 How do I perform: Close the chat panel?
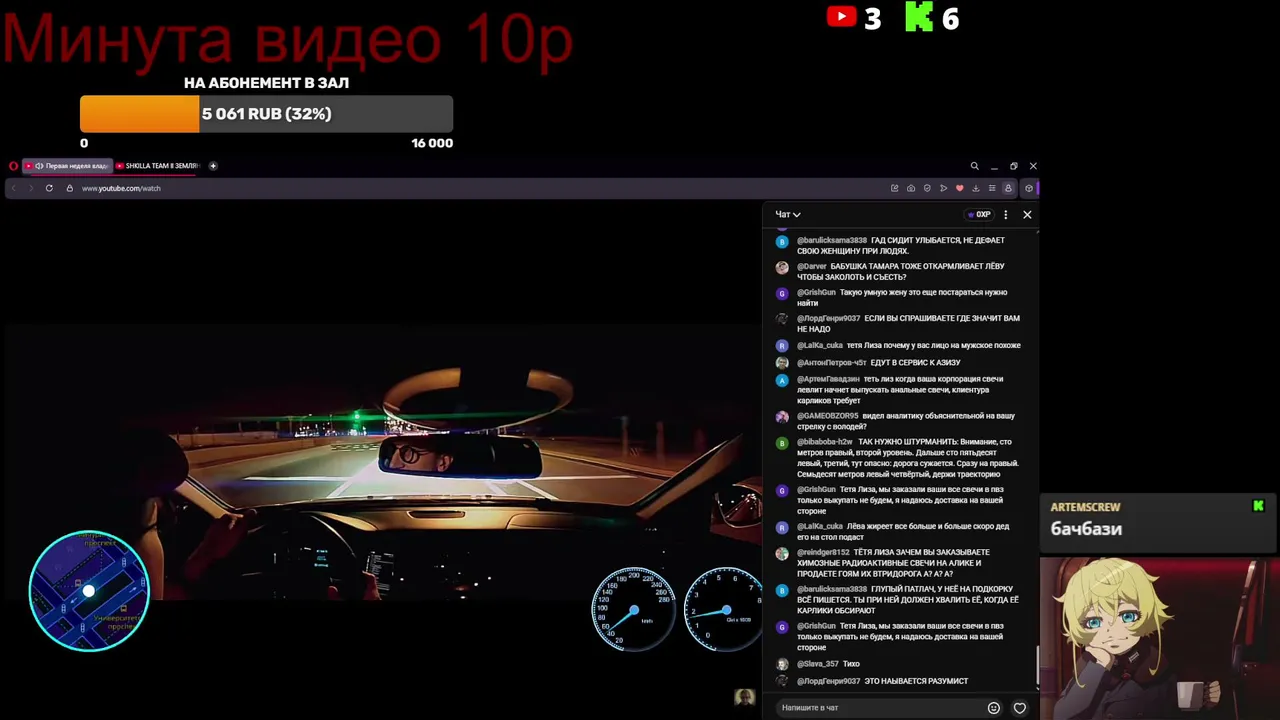point(1027,214)
